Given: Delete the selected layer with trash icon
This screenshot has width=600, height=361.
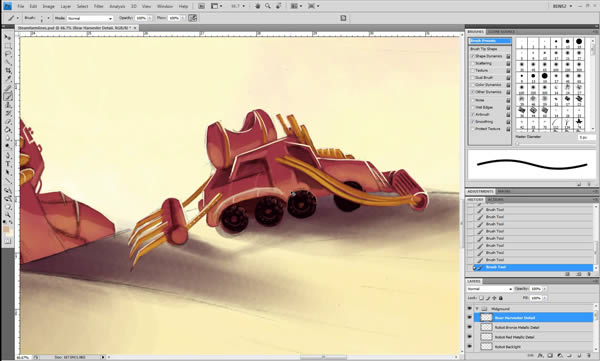Looking at the screenshot, I should [589, 356].
